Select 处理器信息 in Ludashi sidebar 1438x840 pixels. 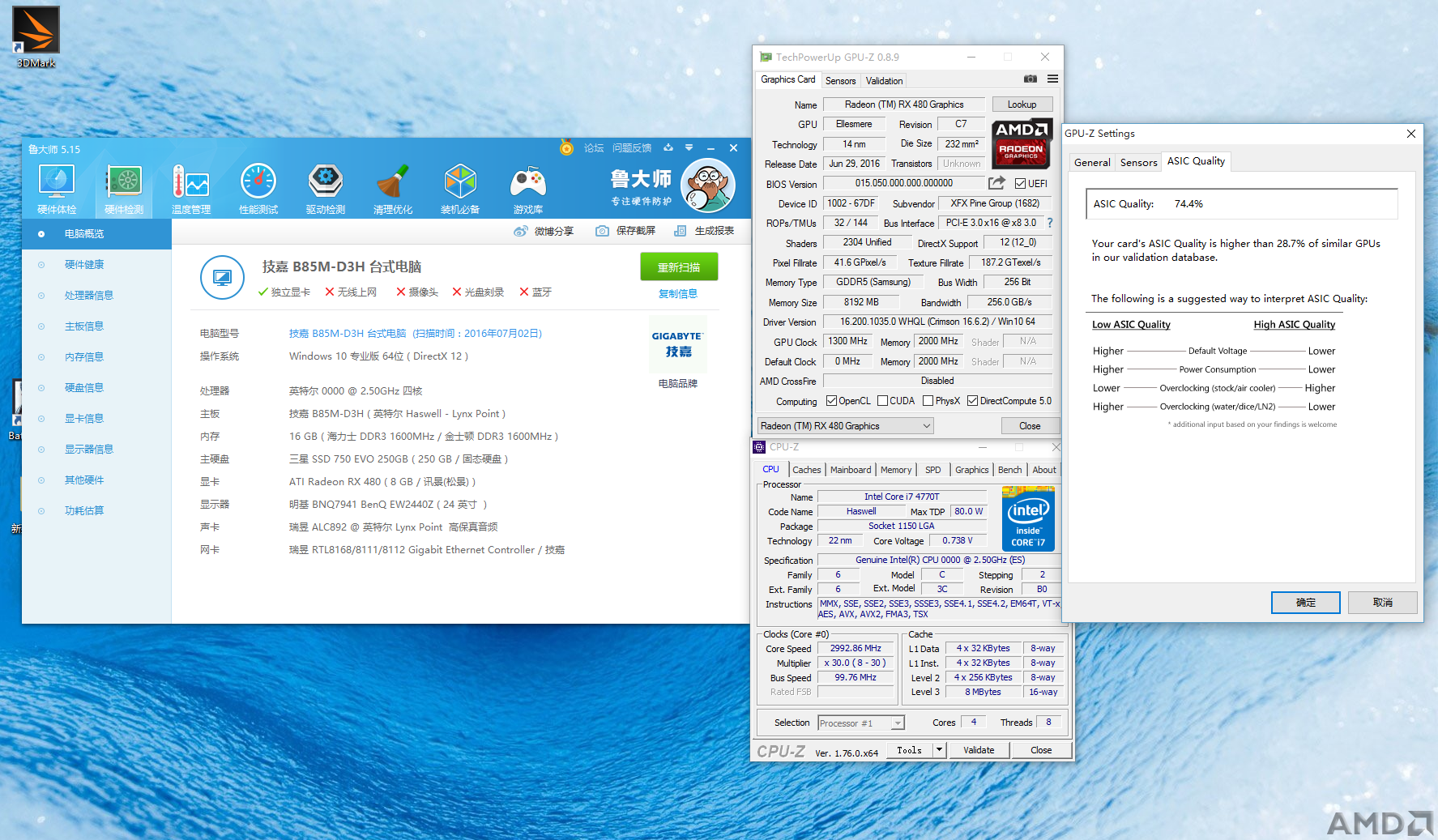tap(96, 296)
